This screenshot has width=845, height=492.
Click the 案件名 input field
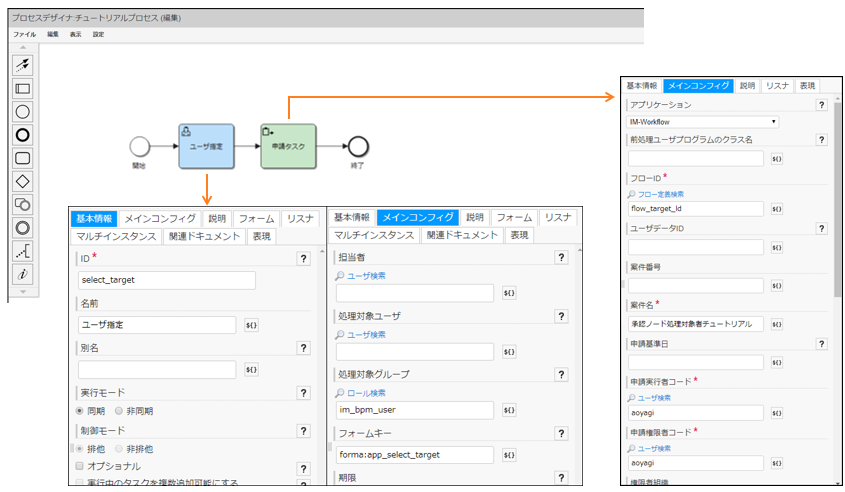696,324
